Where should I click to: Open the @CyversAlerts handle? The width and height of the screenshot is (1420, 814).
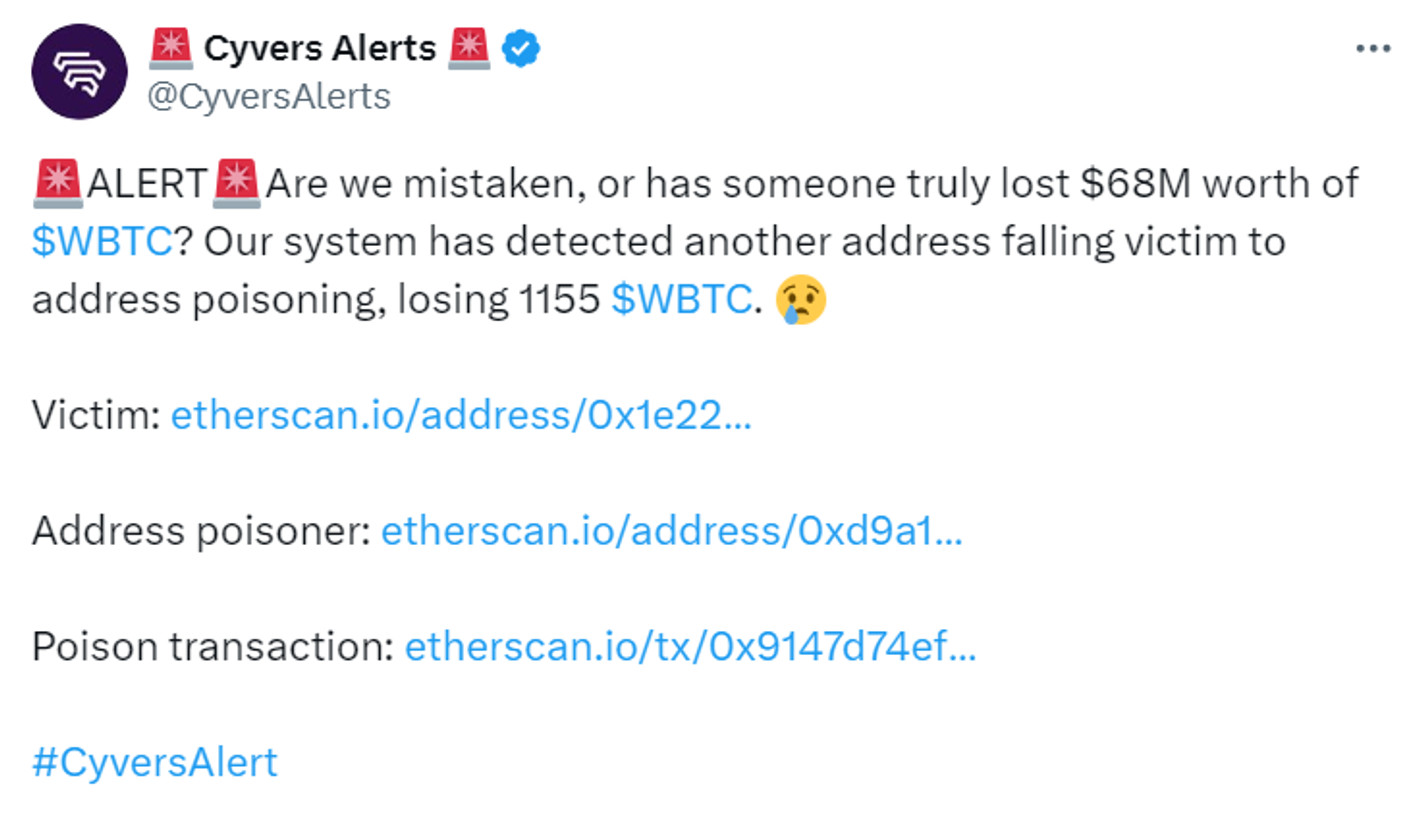tap(269, 97)
